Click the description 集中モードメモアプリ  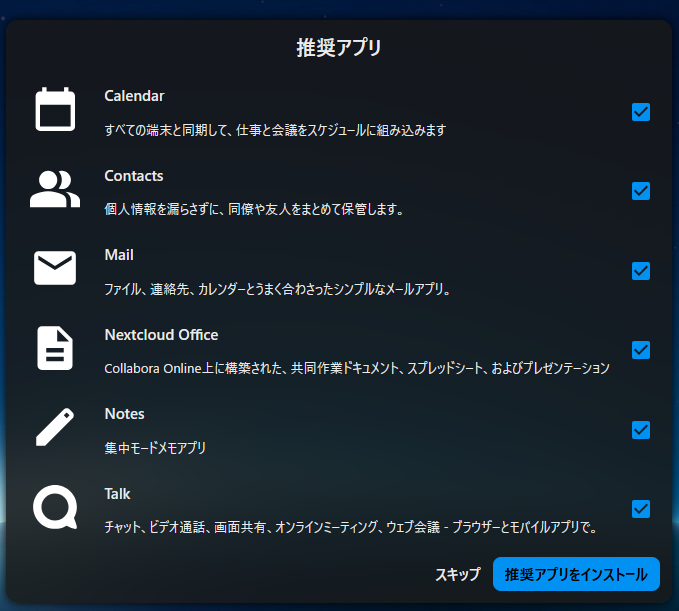tap(155, 448)
